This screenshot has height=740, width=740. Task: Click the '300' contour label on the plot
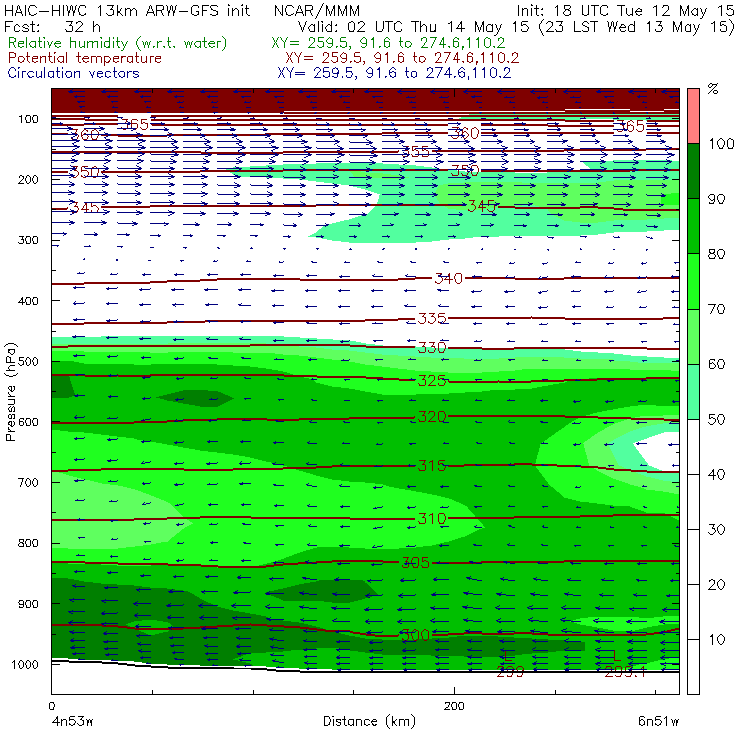[415, 635]
